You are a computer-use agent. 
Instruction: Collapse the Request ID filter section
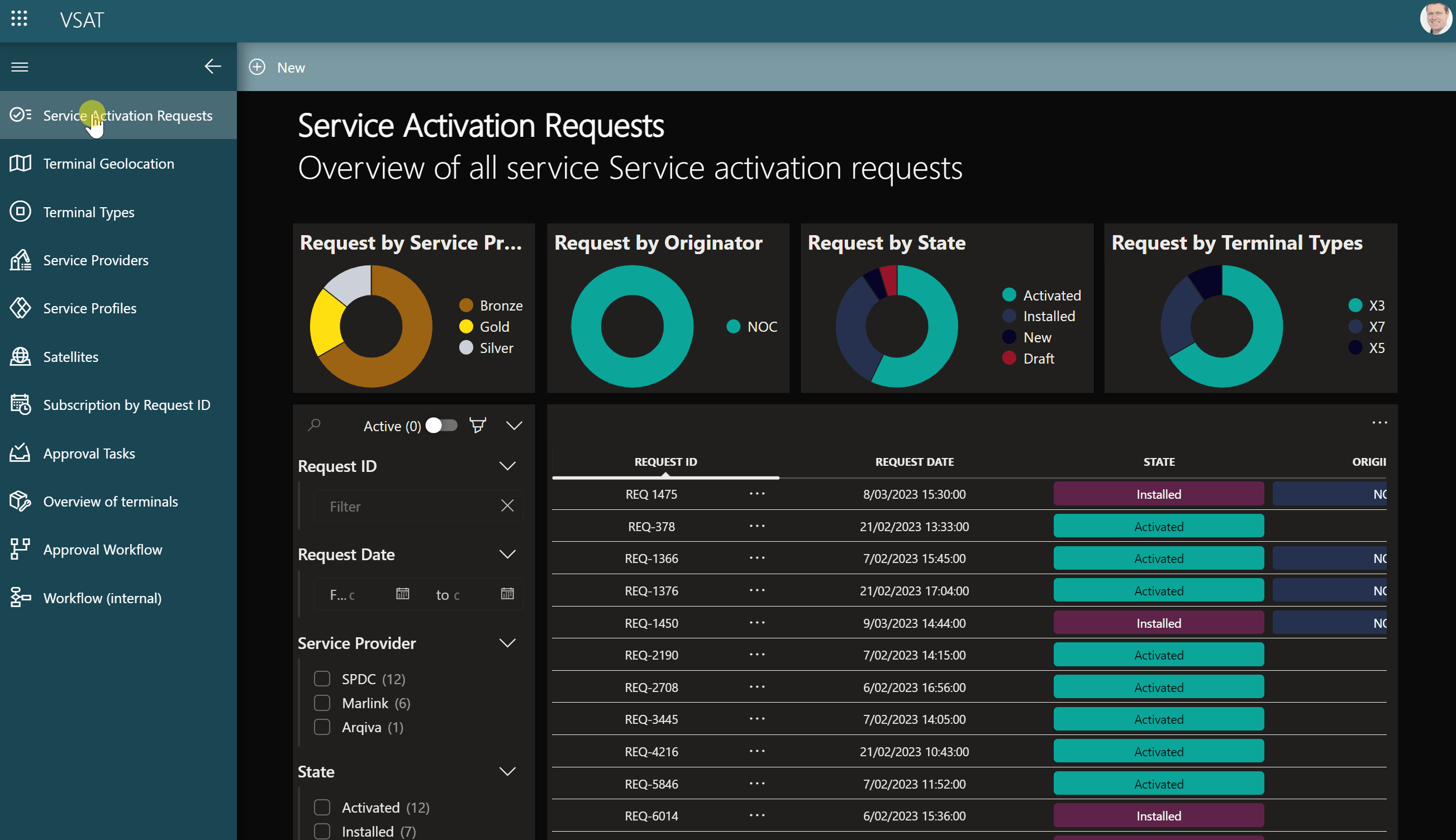pyautogui.click(x=507, y=466)
